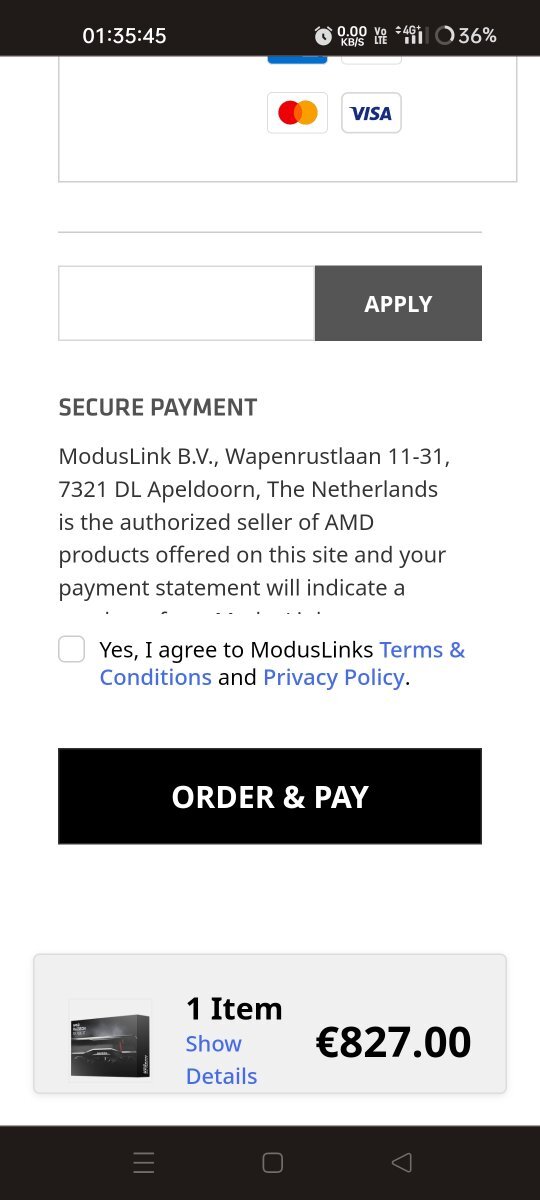Tap the Android home navigation icon

click(x=272, y=1162)
